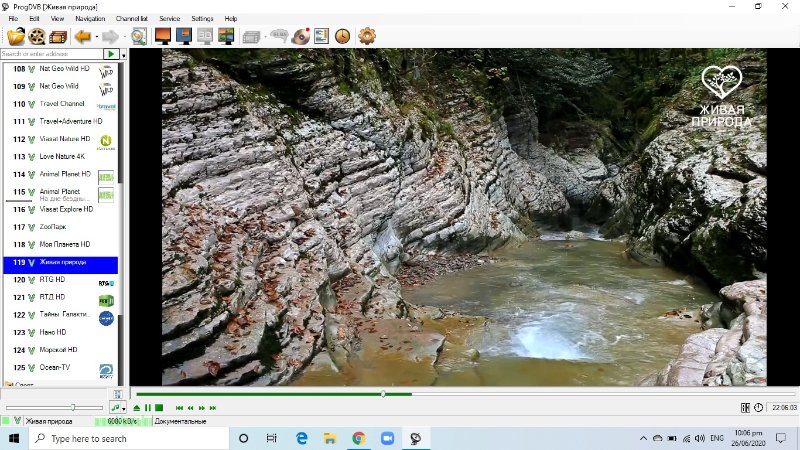This screenshot has height=450, width=800.
Task: Open the View menu
Action: pos(57,18)
